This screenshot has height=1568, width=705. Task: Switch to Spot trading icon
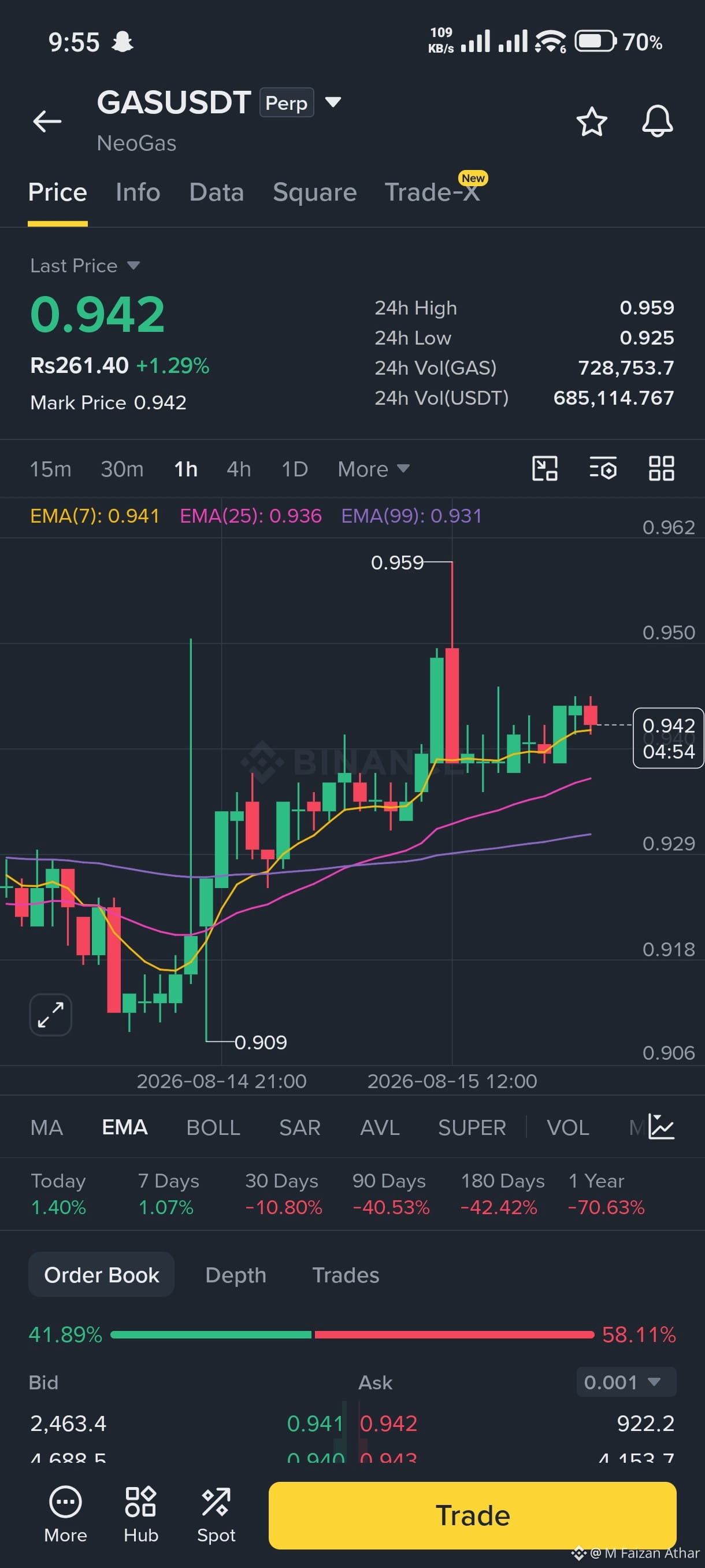(x=216, y=1514)
